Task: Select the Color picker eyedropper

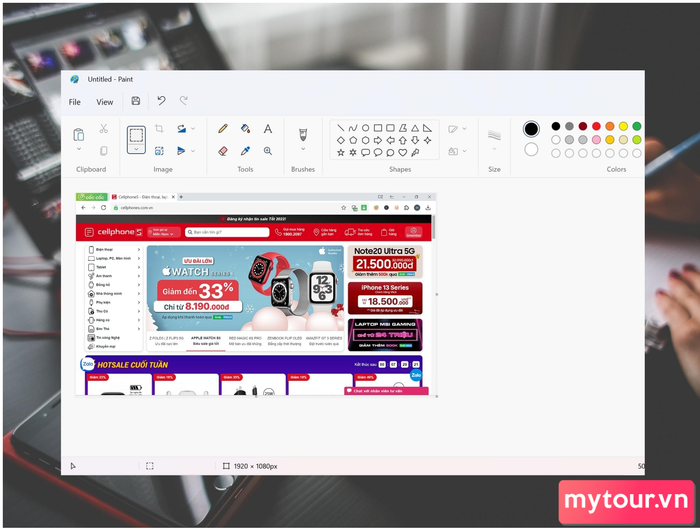Action: (245, 151)
